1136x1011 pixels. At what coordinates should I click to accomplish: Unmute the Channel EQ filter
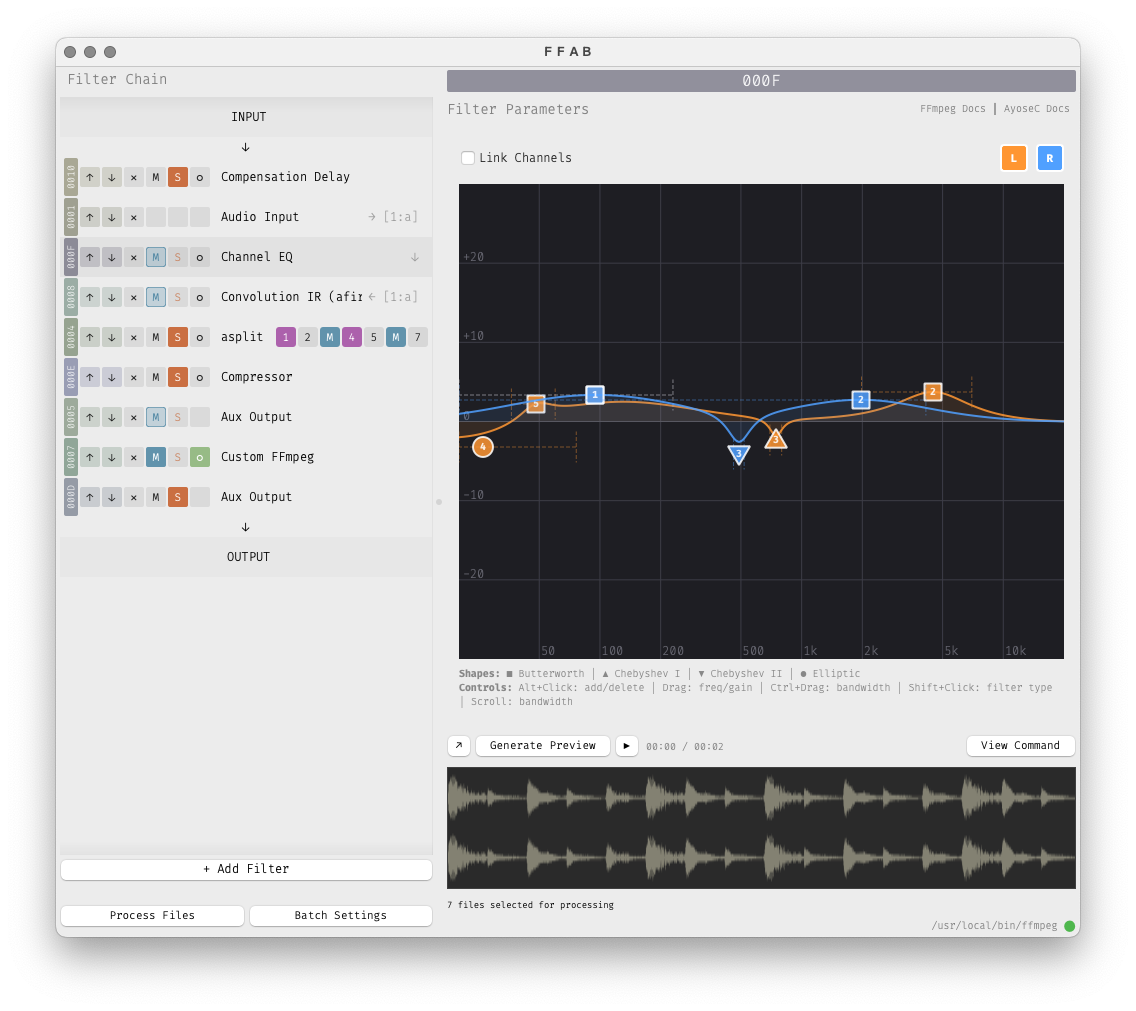click(156, 257)
